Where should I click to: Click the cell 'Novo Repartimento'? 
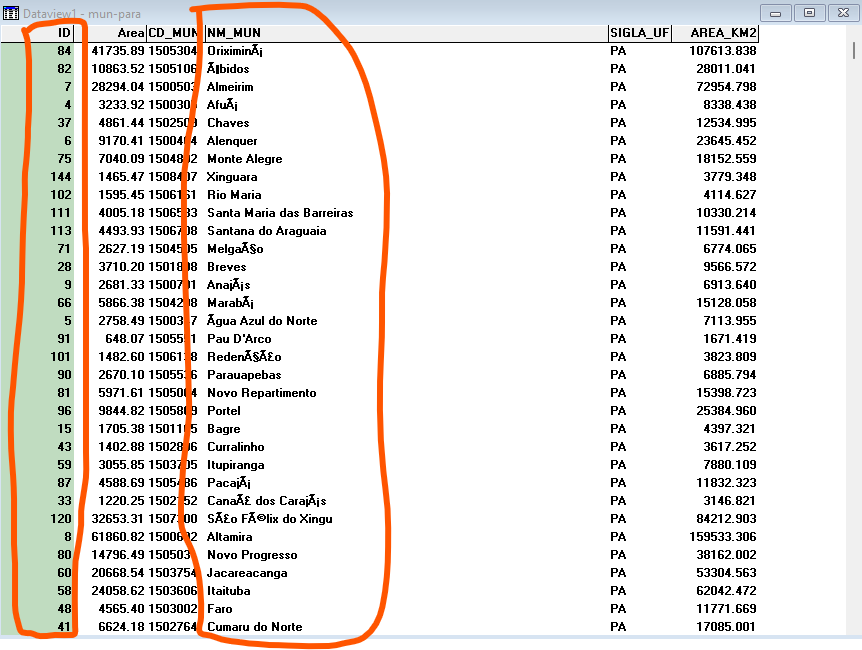(262, 393)
